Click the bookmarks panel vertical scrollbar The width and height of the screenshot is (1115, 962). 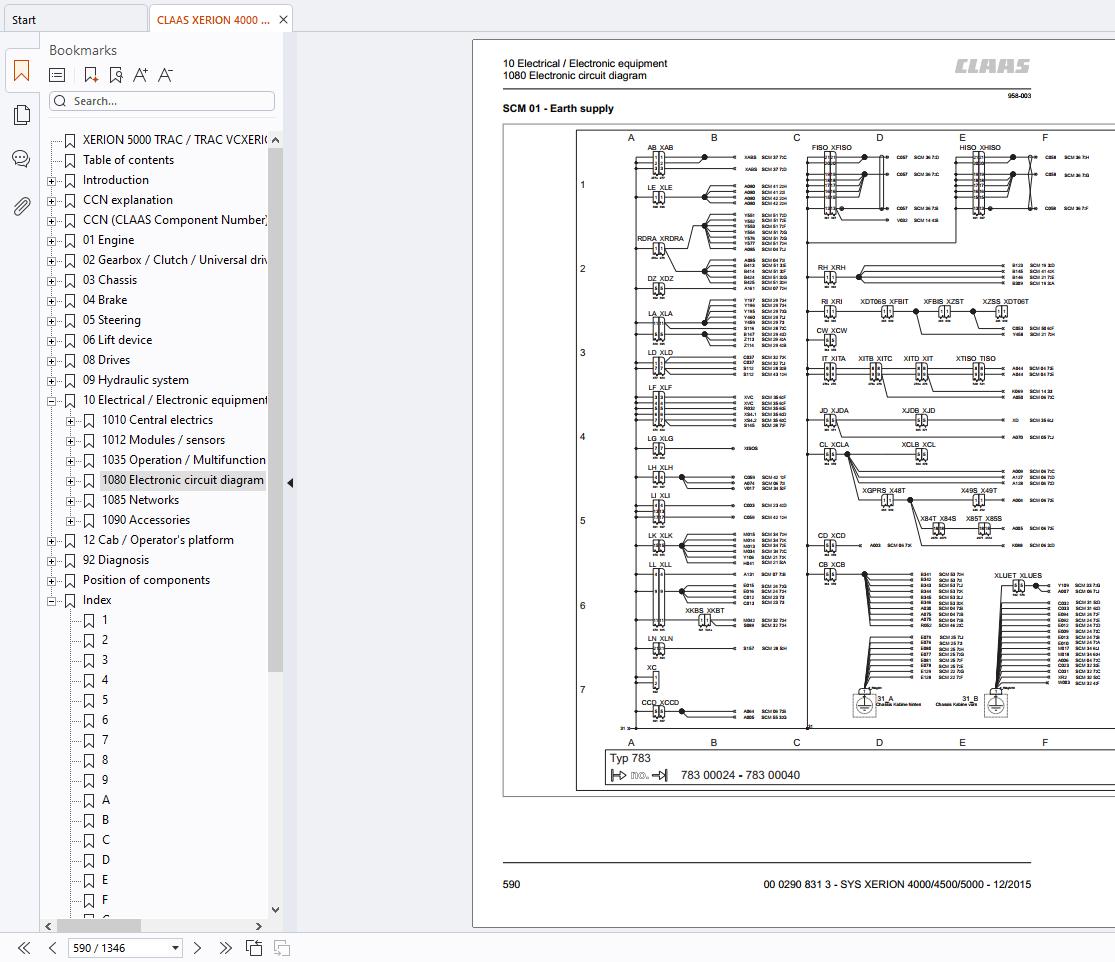click(x=275, y=400)
